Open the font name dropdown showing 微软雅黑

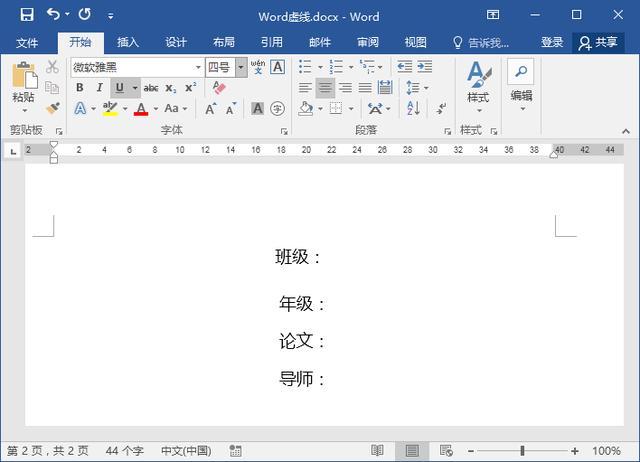135,67
